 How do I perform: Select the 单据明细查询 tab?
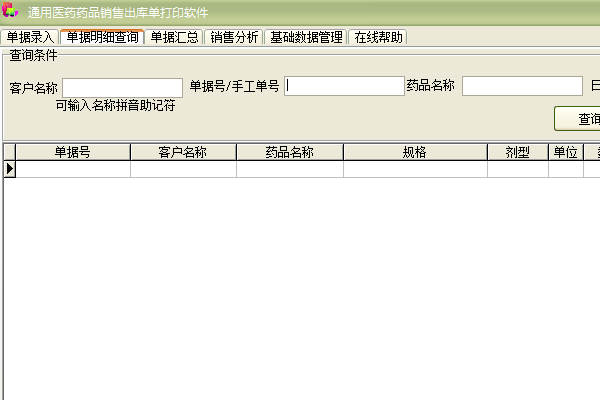point(102,37)
